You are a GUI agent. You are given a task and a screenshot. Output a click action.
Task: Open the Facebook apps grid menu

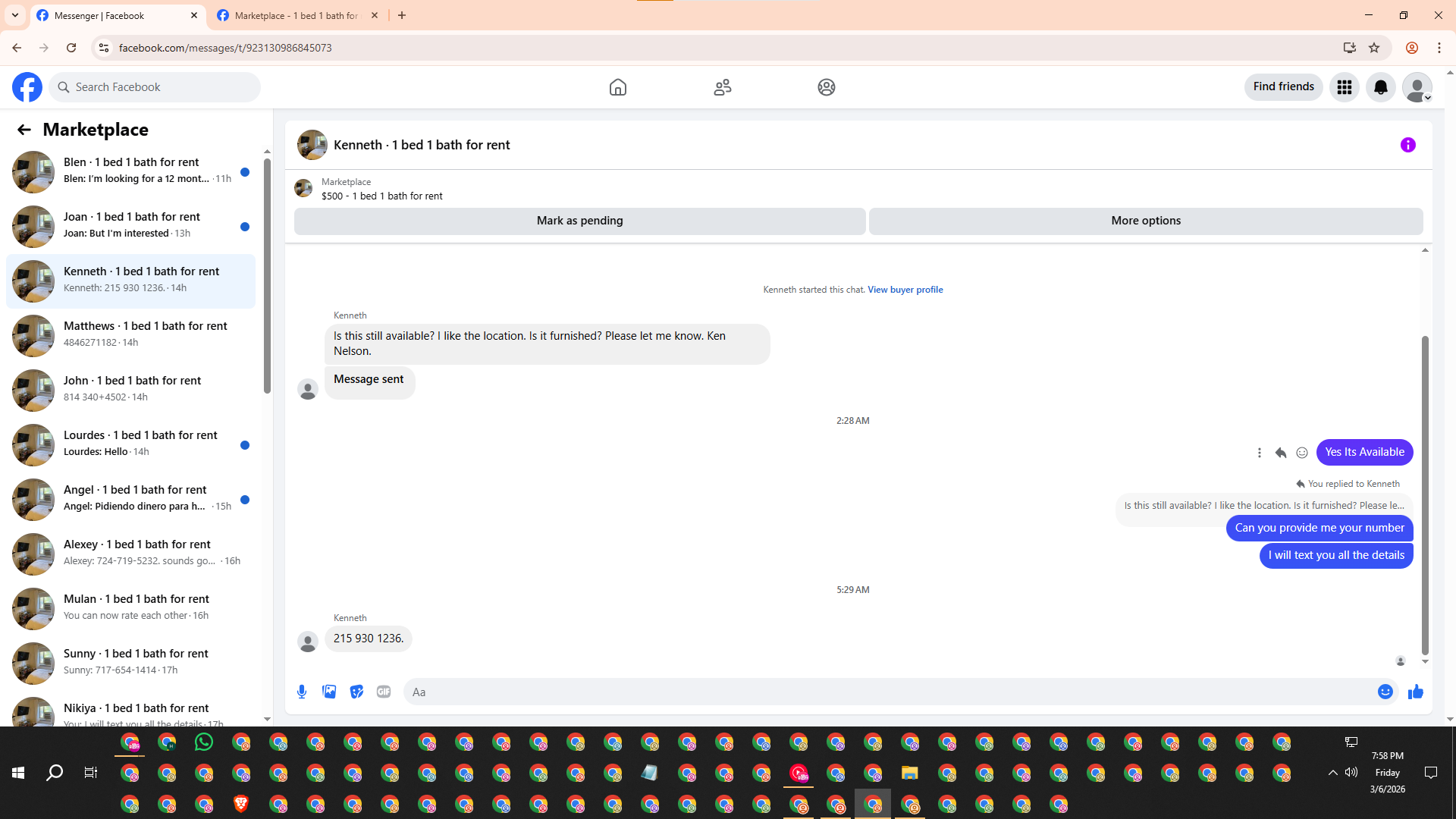[x=1344, y=87]
